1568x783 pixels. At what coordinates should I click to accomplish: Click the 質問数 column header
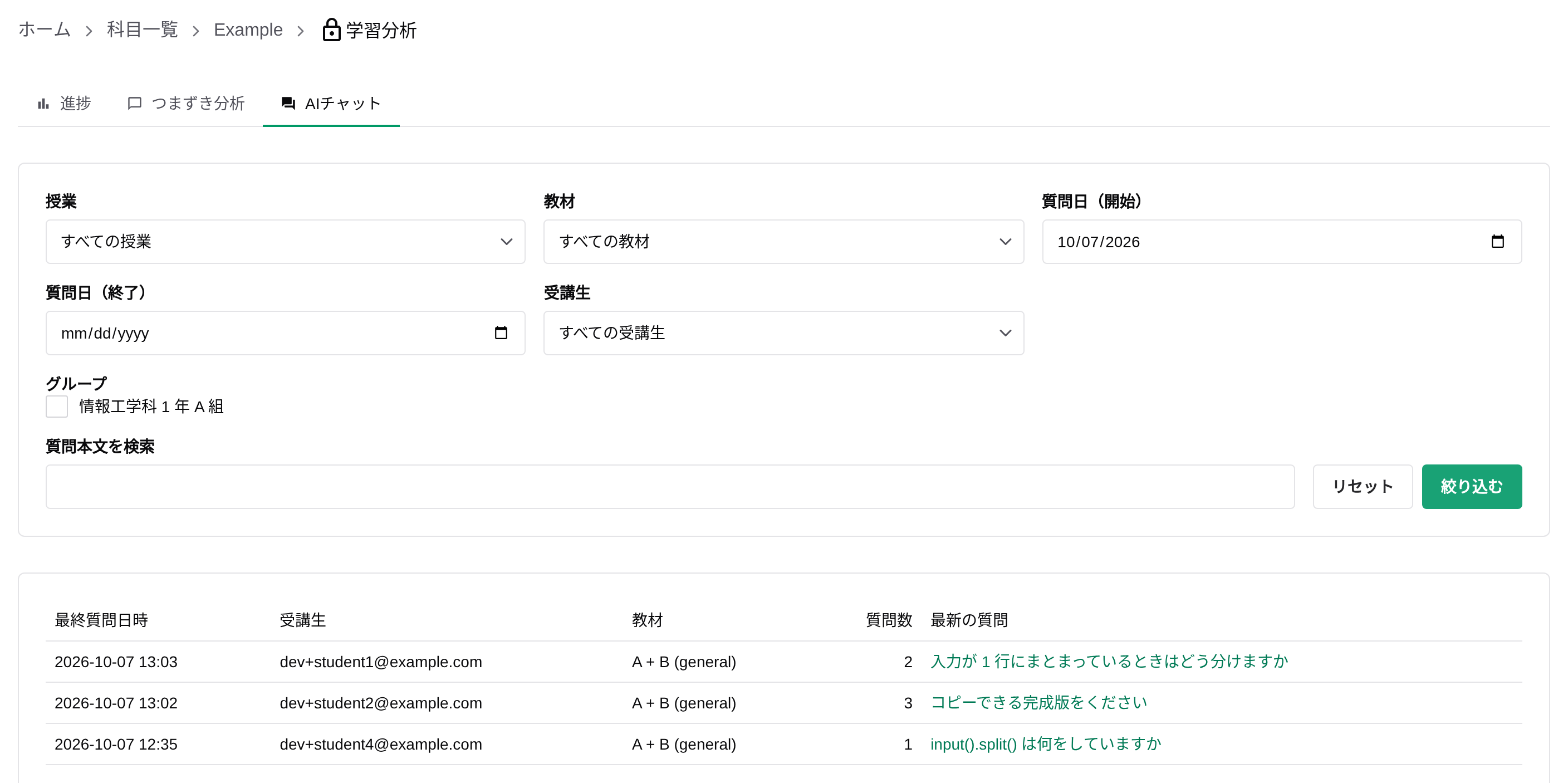[x=889, y=620]
